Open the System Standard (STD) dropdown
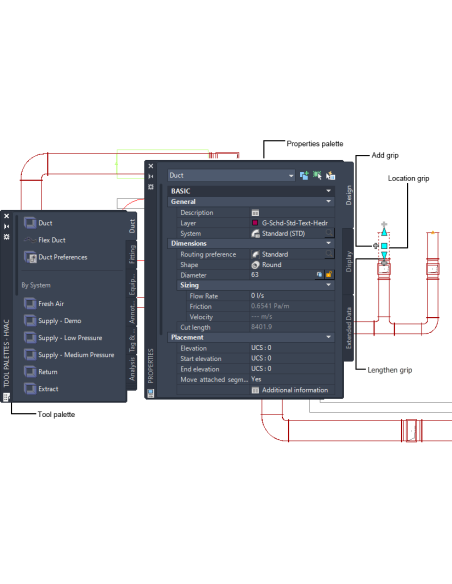The width and height of the screenshot is (452, 584). coord(287,234)
